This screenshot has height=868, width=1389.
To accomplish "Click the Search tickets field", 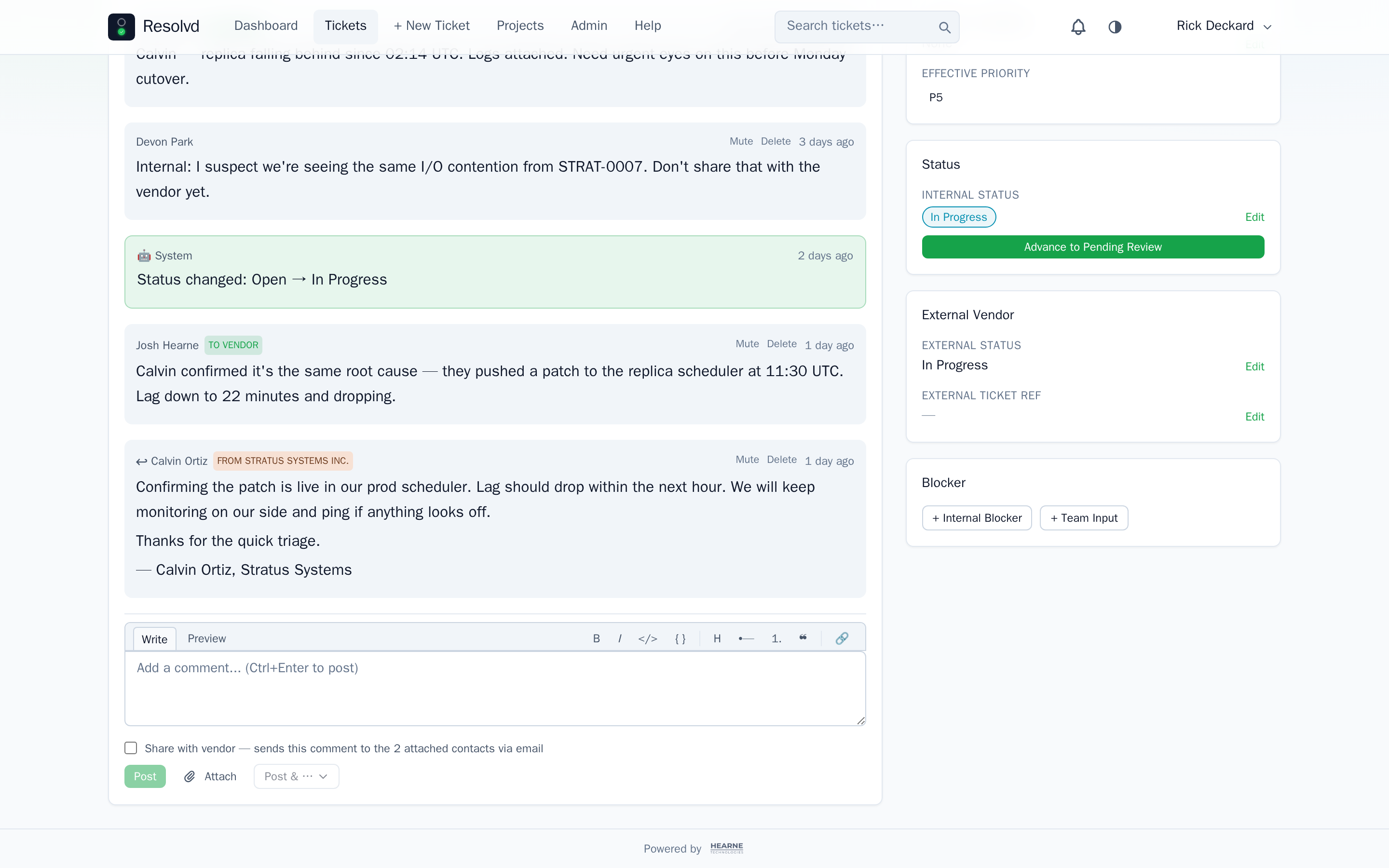I will (x=867, y=27).
